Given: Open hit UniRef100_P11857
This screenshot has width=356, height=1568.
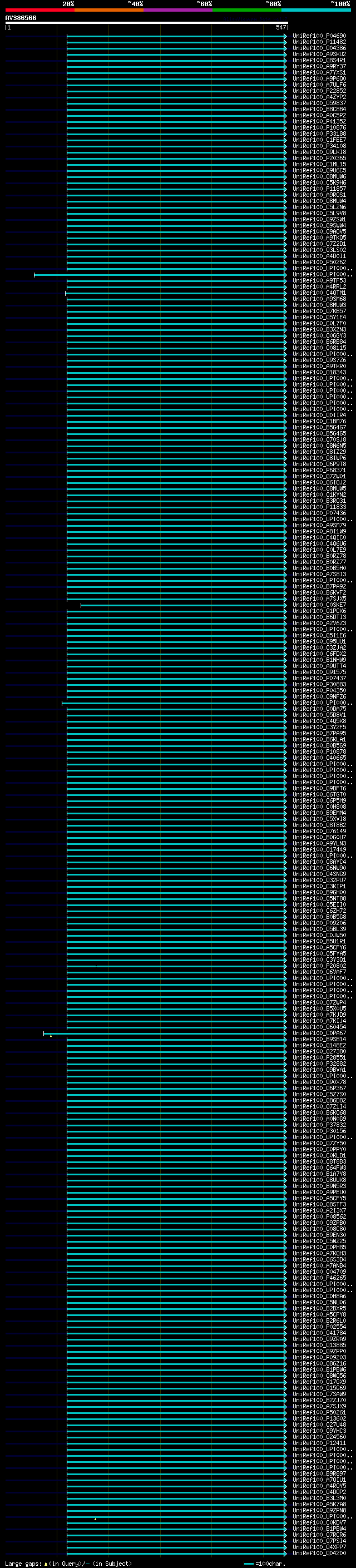Looking at the screenshot, I should pos(319,189).
